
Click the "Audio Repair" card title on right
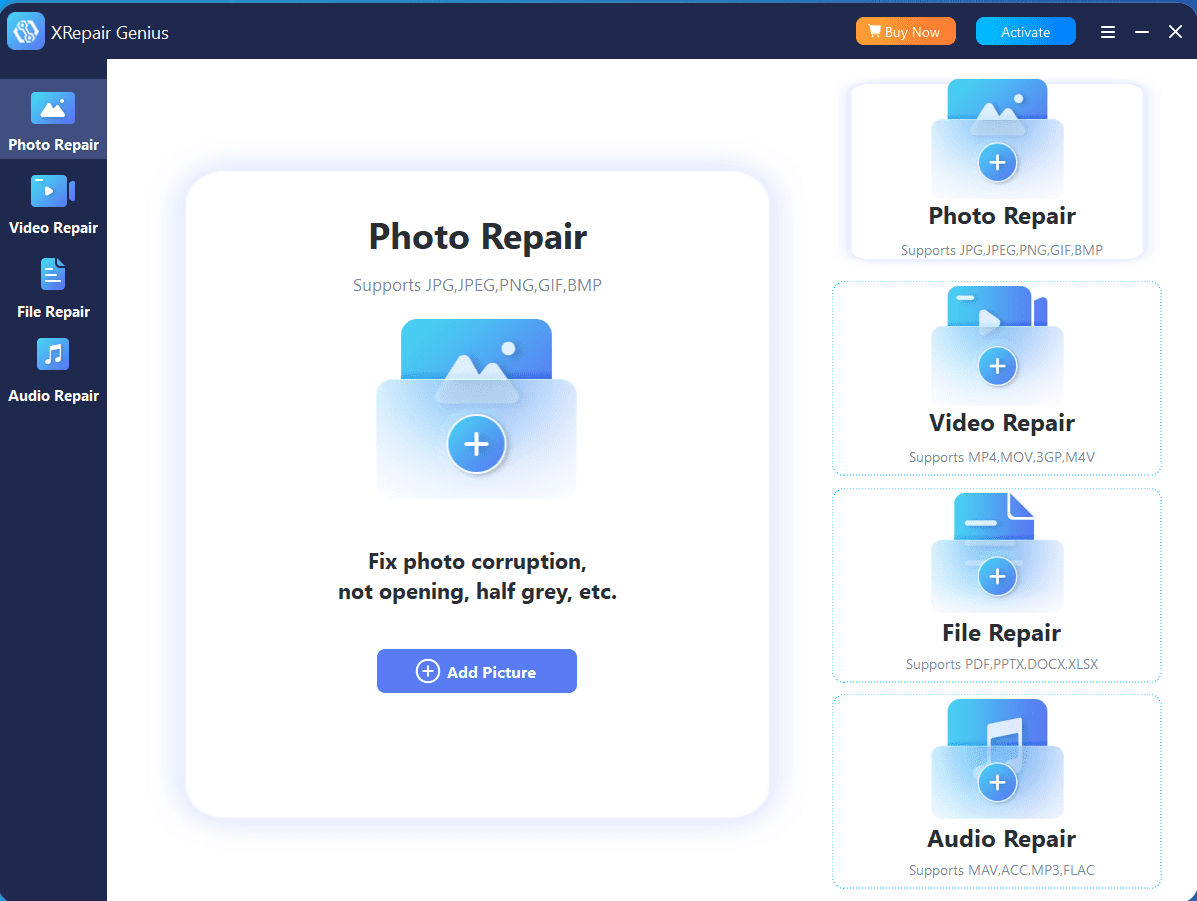coord(1002,839)
